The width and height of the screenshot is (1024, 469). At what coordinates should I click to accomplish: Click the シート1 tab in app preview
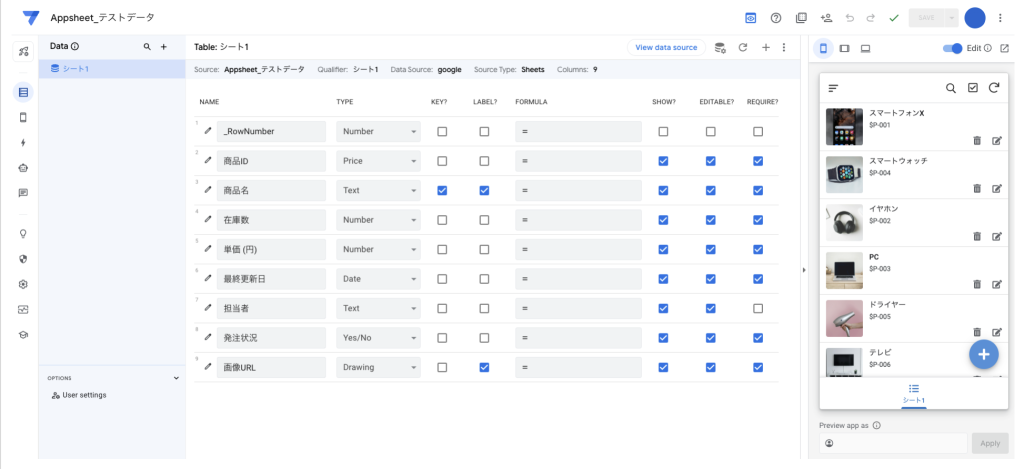point(914,393)
